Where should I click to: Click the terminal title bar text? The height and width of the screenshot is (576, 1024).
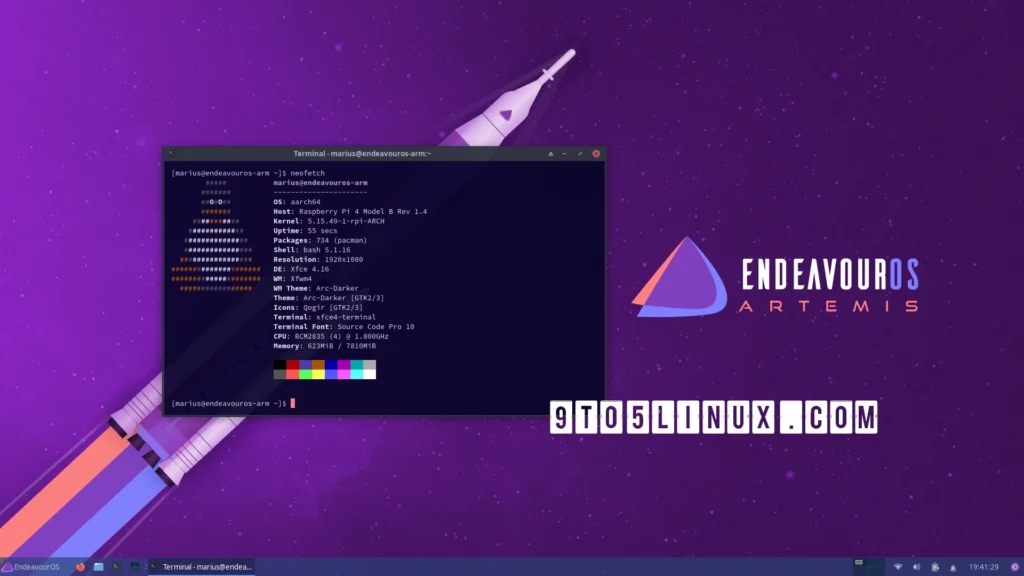[362, 153]
